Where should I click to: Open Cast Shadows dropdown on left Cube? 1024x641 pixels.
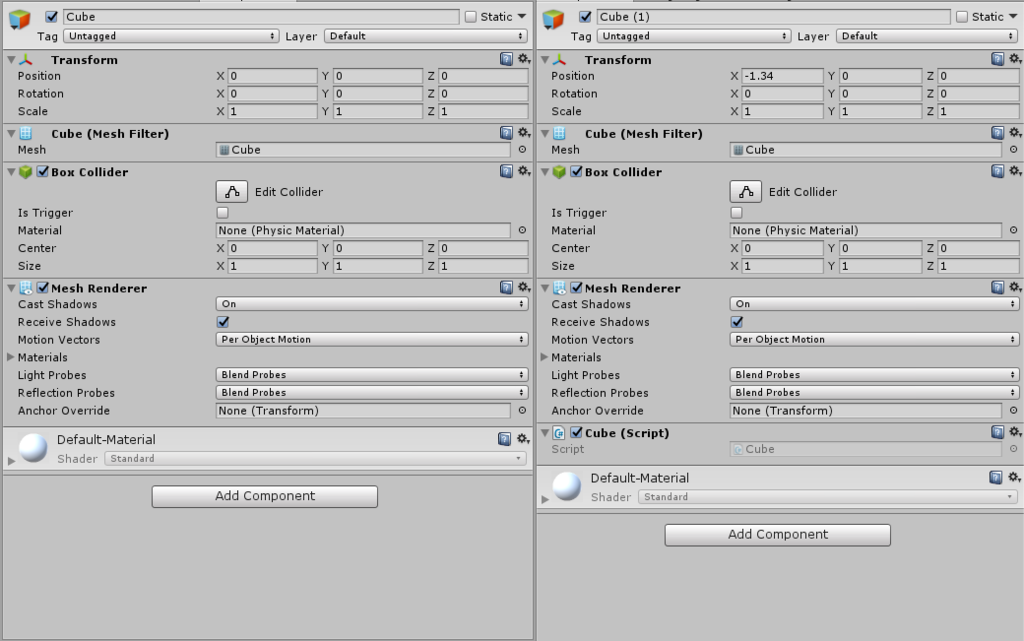(372, 304)
